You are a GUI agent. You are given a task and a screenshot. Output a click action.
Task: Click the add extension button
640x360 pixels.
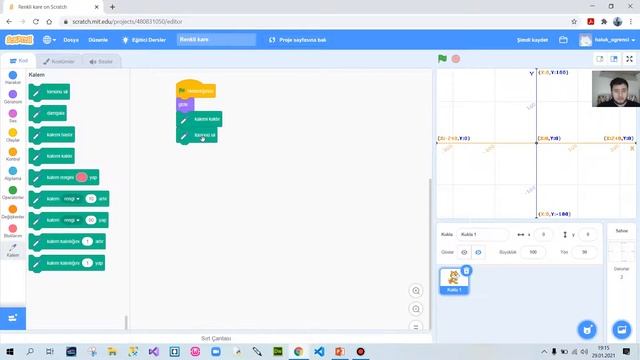13,318
